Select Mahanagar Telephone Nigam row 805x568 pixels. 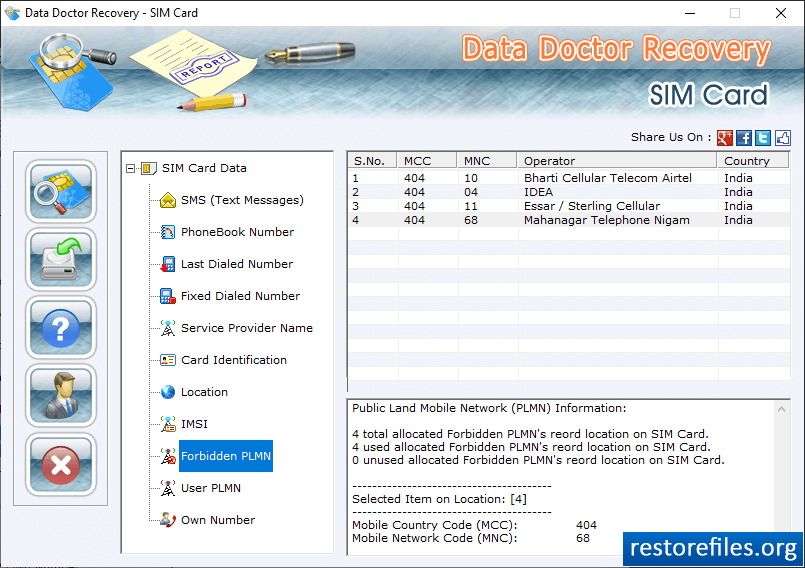[x=569, y=220]
